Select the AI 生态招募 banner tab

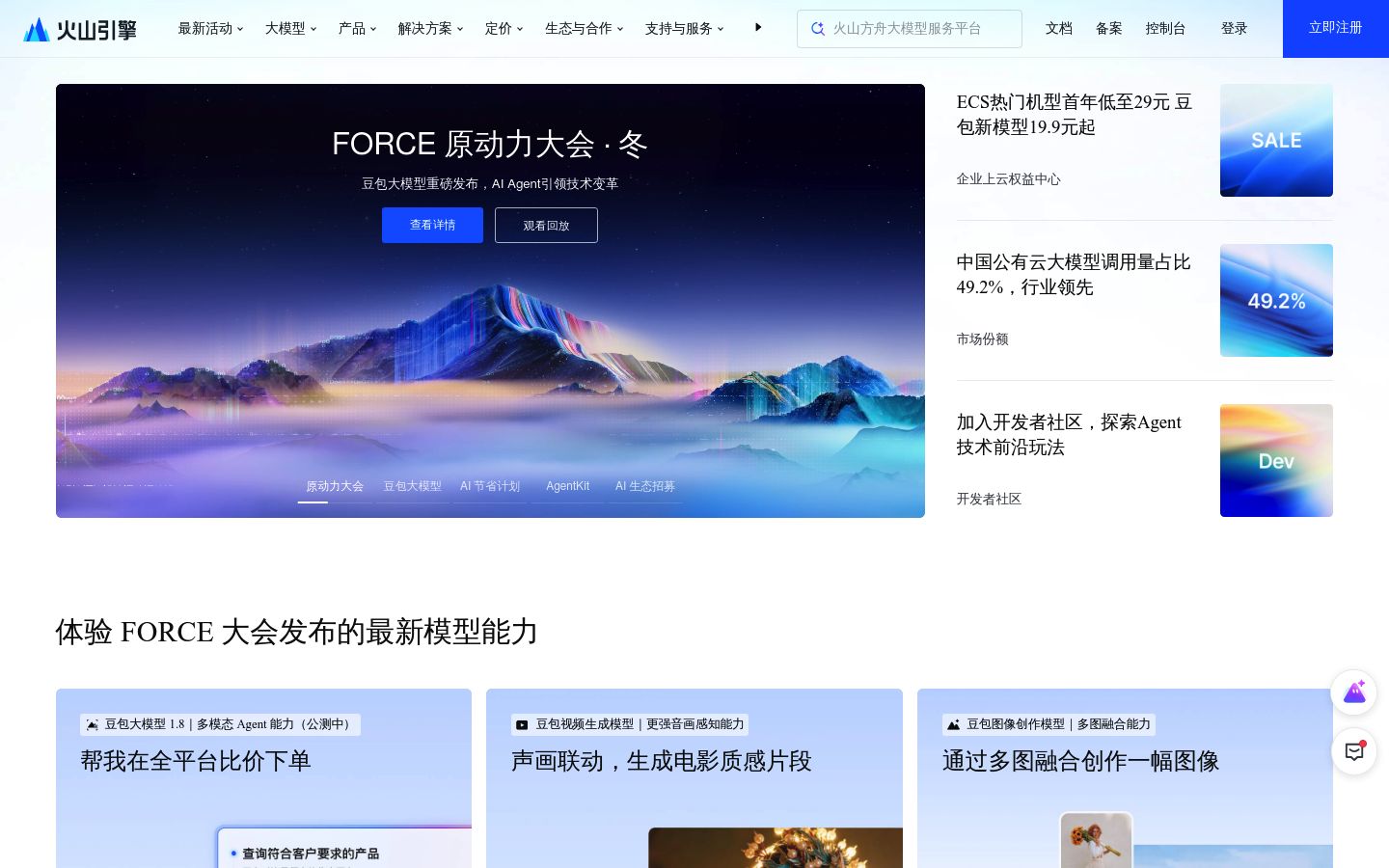(645, 486)
